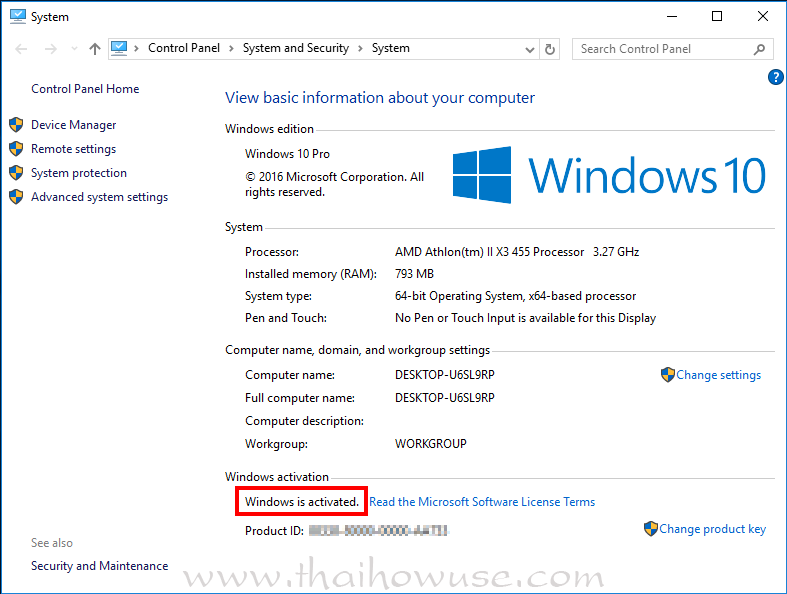Click shield icon beside Advanced system settings
Screen dimensions: 787x594
click(x=16, y=197)
